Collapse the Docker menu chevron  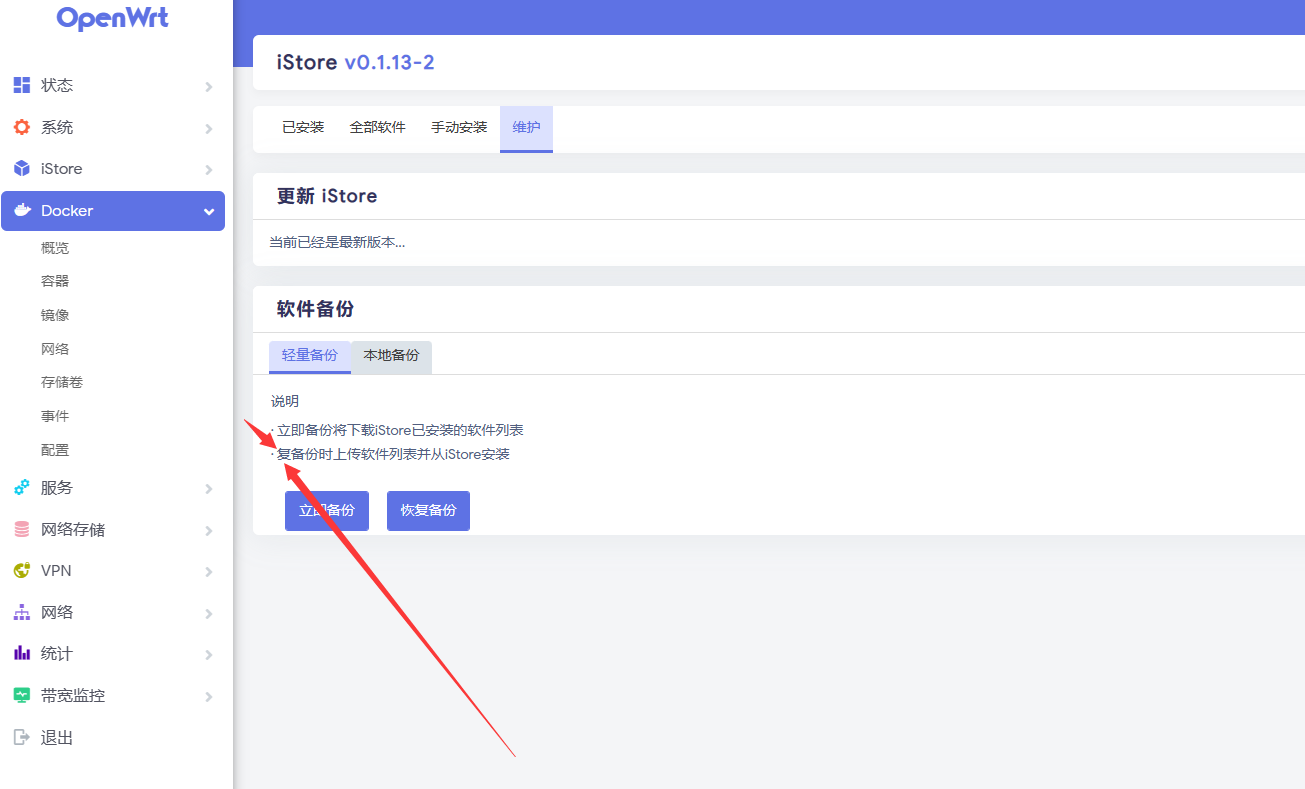(209, 212)
